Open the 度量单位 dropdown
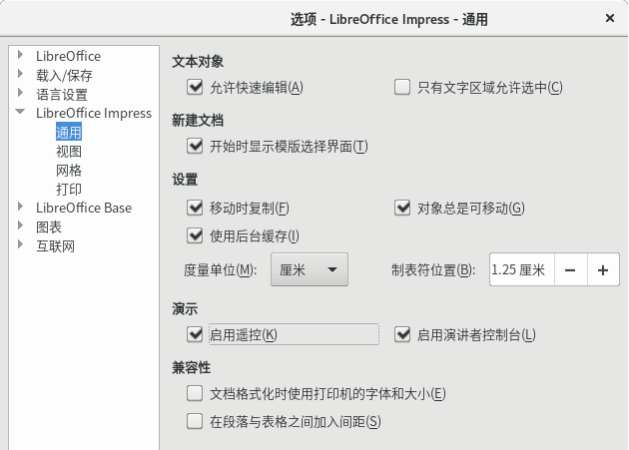 click(x=310, y=270)
